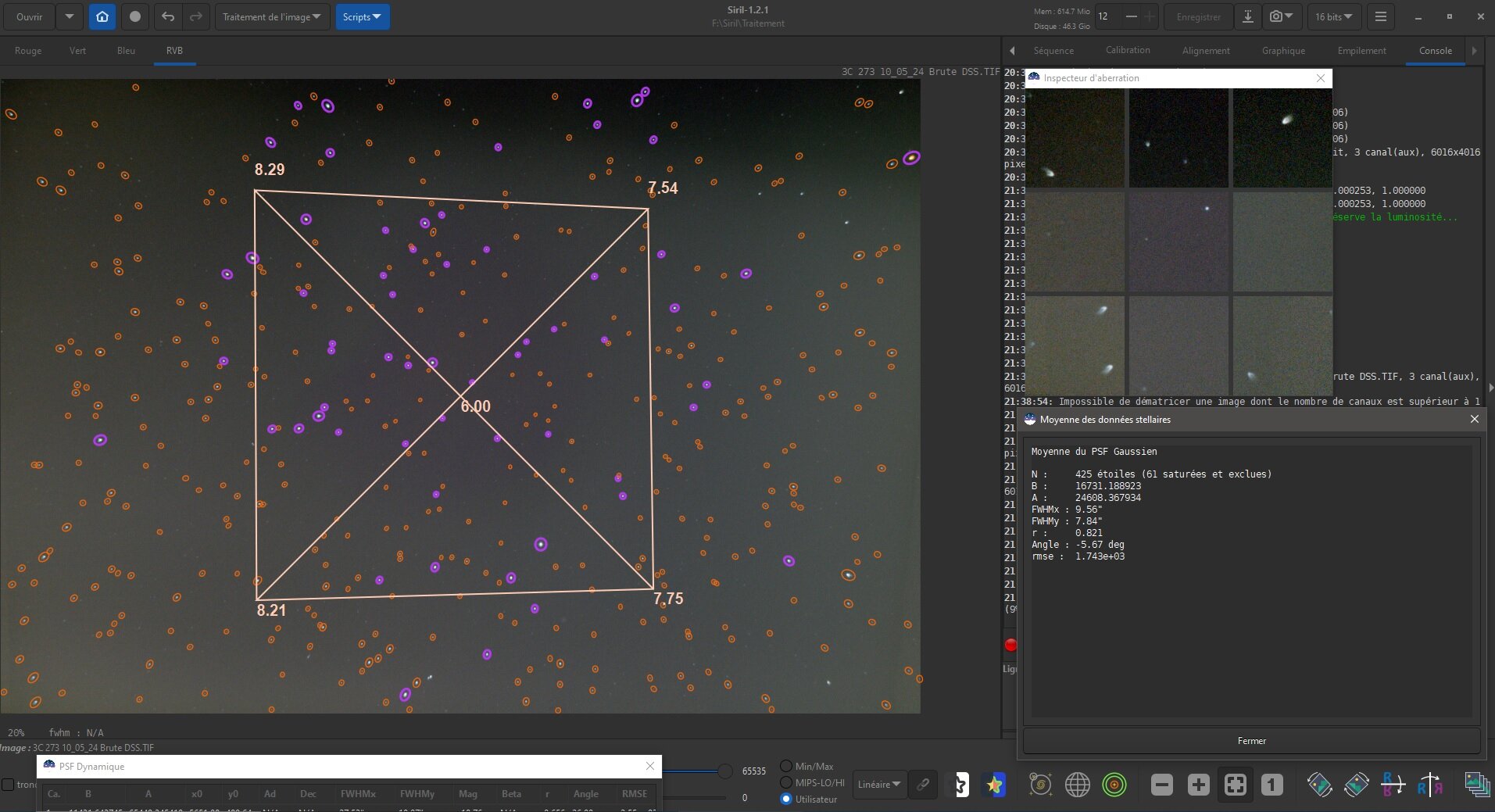The image size is (1495, 812).
Task: Select the MIPS-LO/HI radio option
Action: [786, 782]
